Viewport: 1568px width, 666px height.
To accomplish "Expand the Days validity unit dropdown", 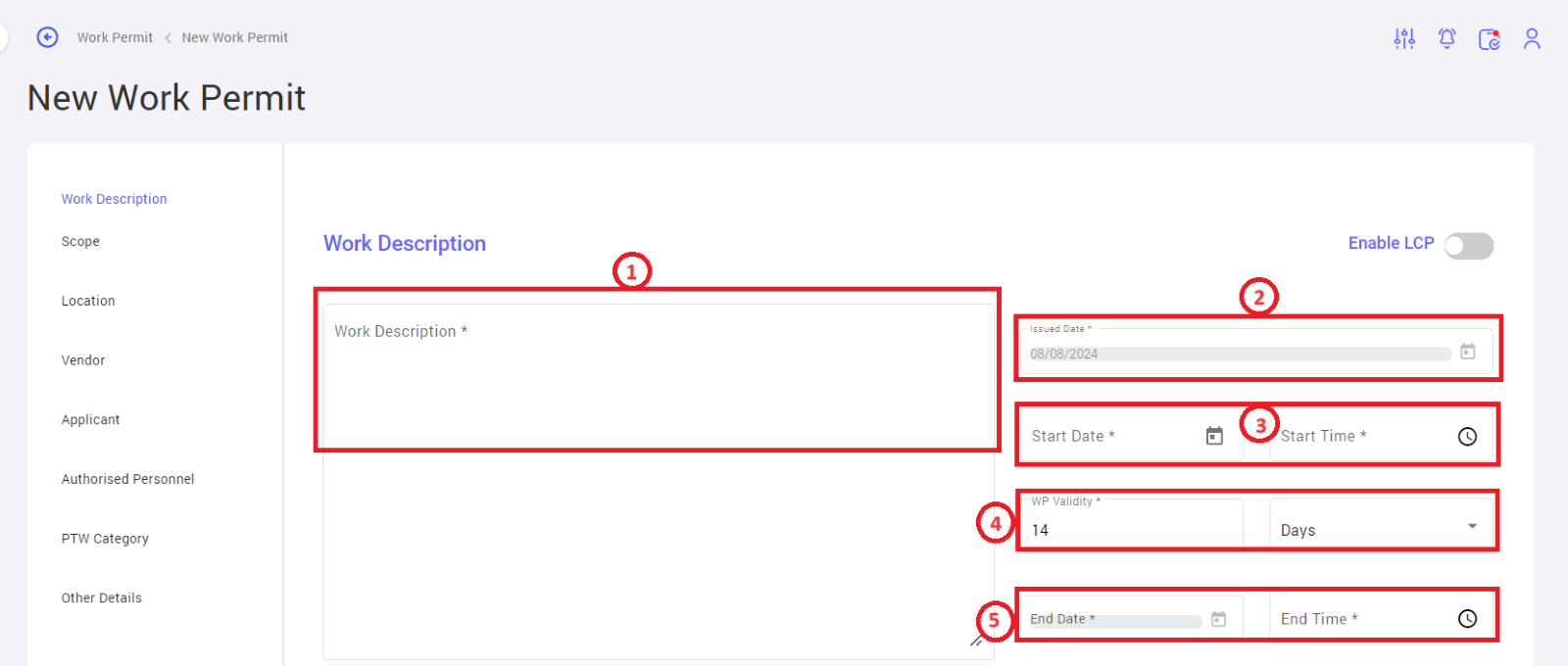I will [1382, 524].
